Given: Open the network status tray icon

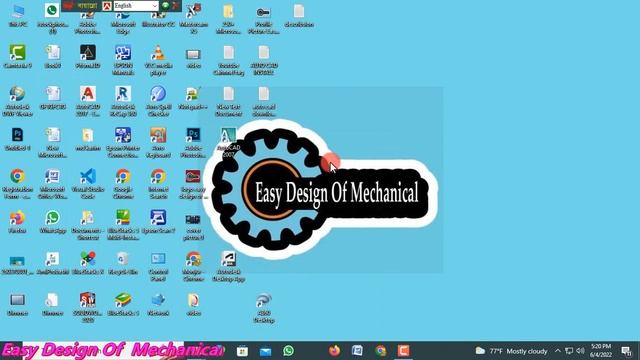Looking at the screenshot, I should point(569,351).
